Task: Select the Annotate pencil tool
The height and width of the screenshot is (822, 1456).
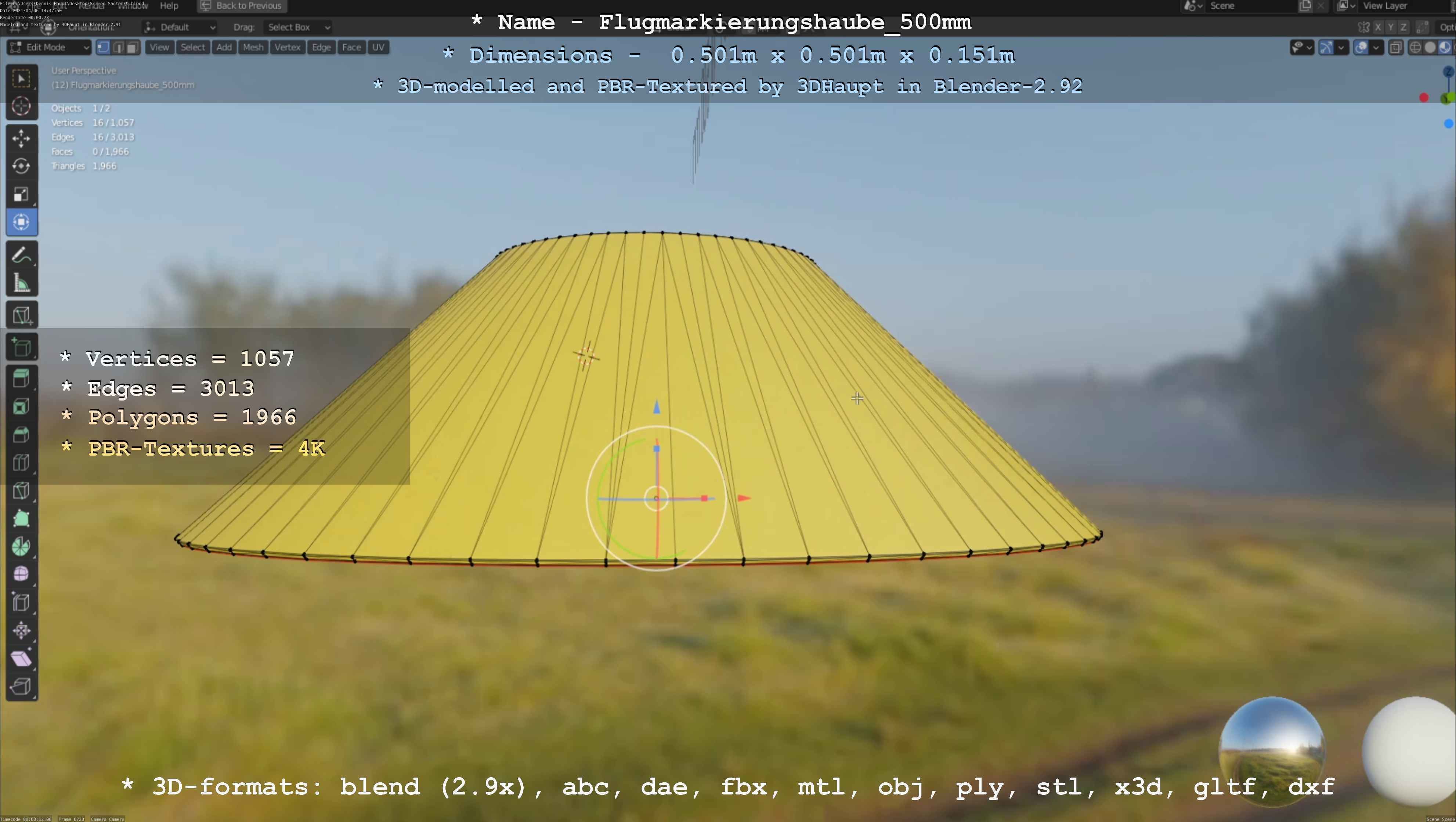Action: pyautogui.click(x=21, y=255)
